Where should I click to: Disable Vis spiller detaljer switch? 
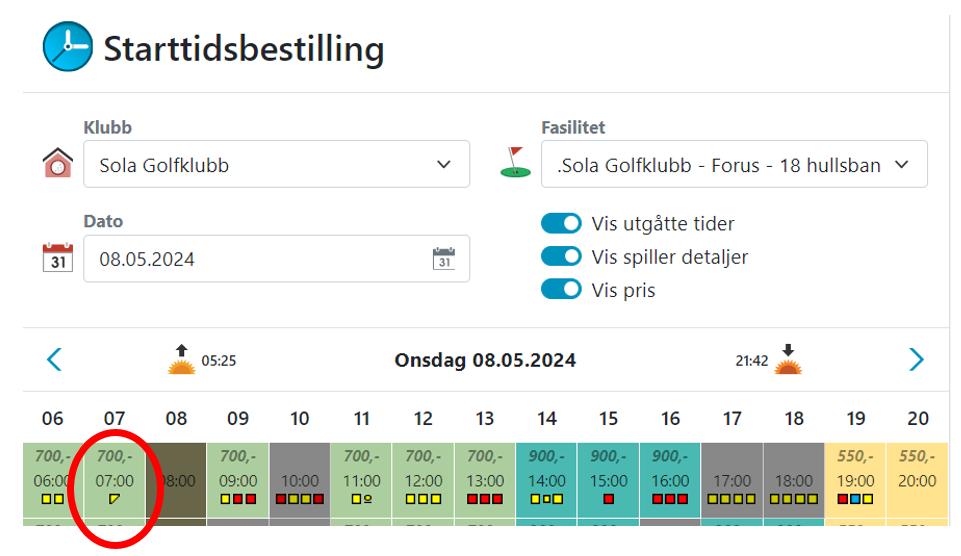pos(561,256)
